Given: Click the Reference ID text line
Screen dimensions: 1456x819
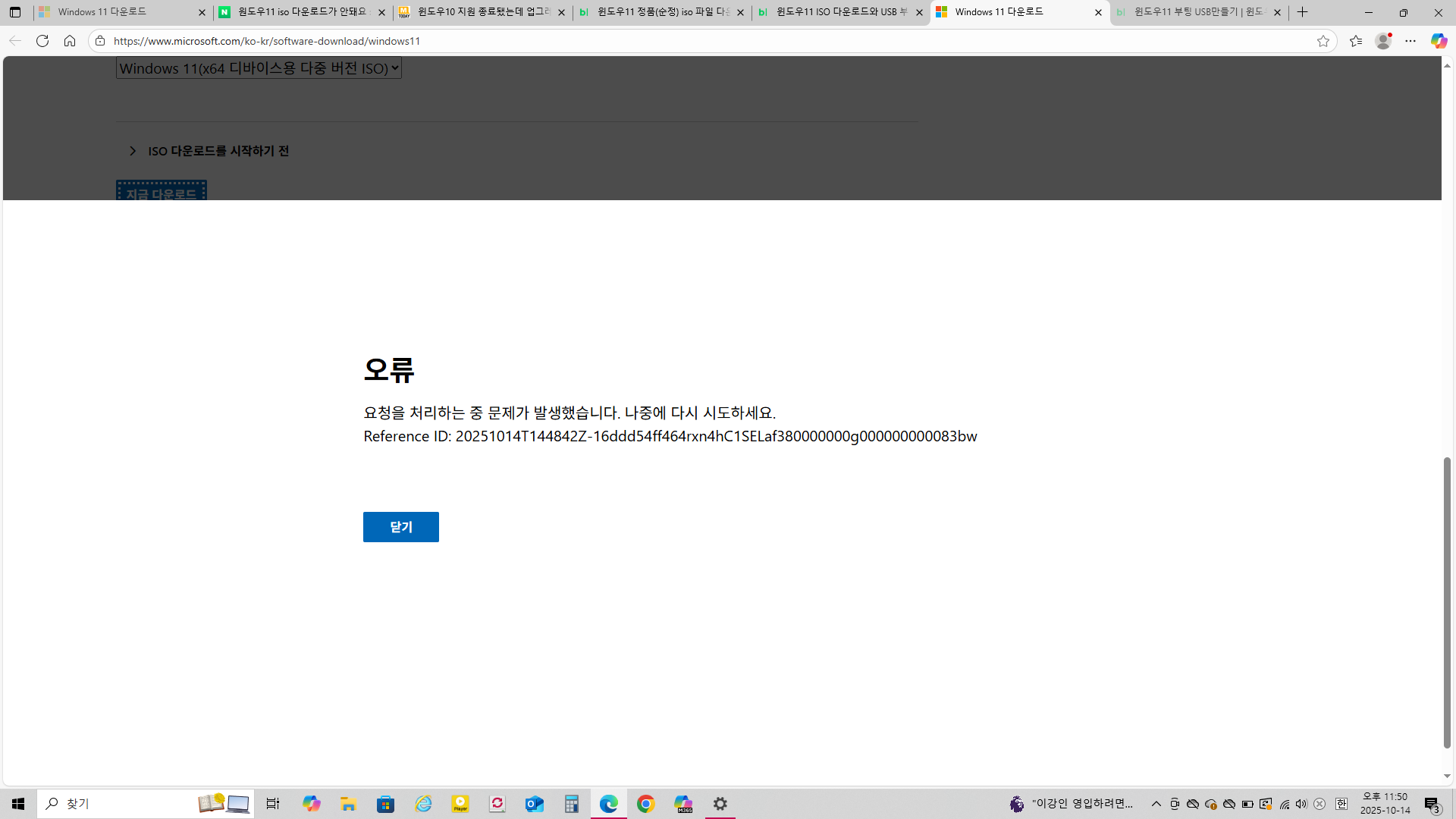Looking at the screenshot, I should pyautogui.click(x=670, y=436).
